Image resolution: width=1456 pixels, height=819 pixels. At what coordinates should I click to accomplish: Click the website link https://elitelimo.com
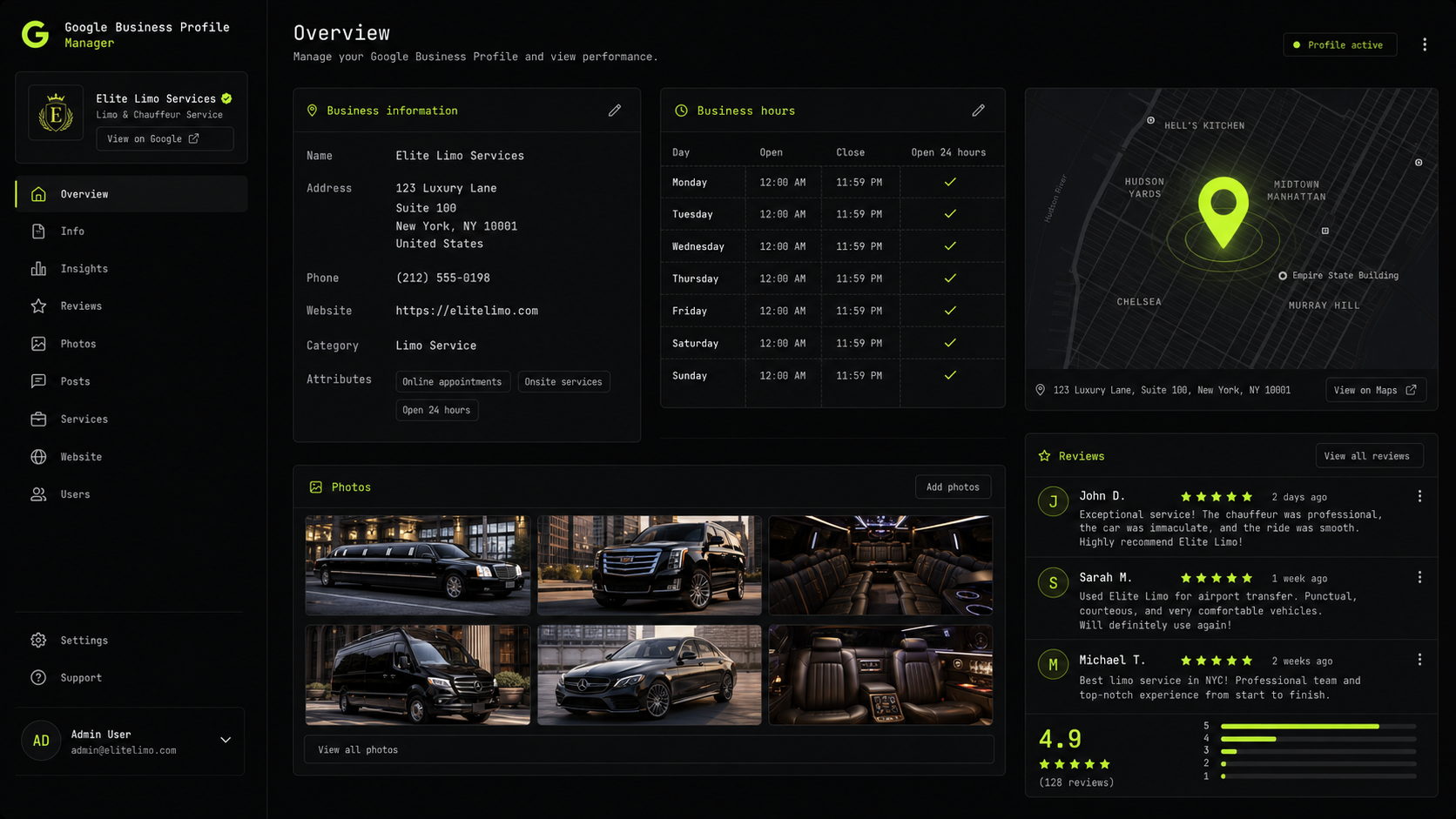tap(467, 311)
